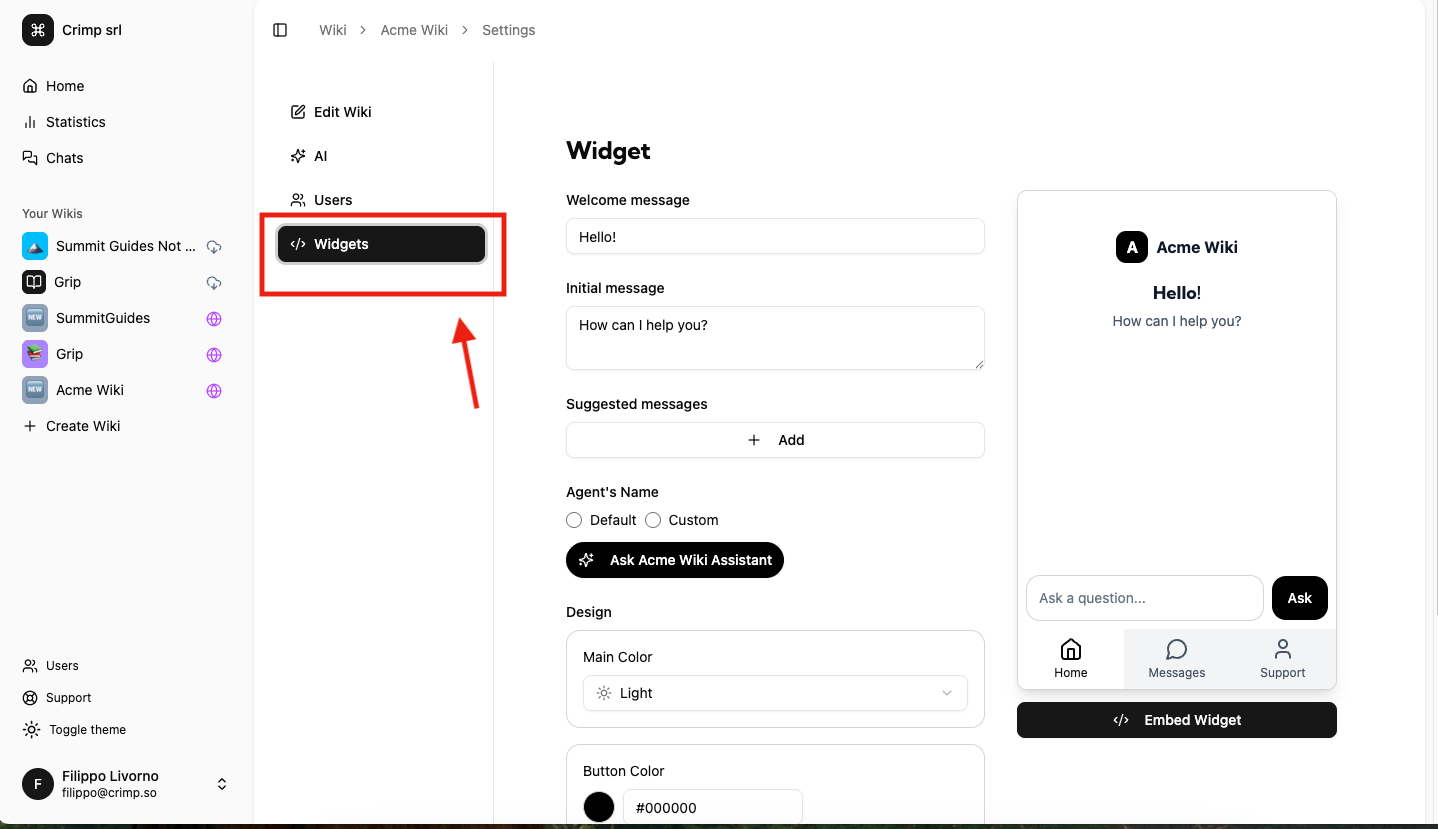Click the "Hello!" heading in the widget preview
Screen dimensions: 1438x829
pos(1177,293)
